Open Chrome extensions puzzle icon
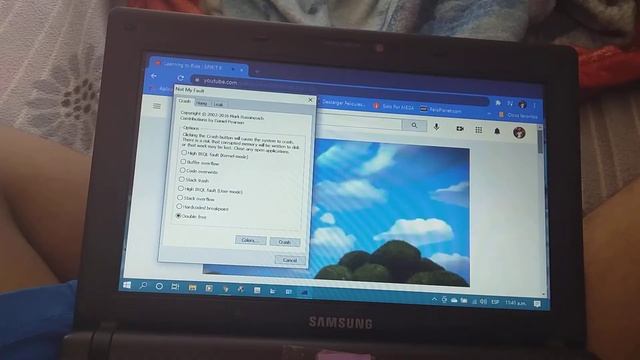The height and width of the screenshot is (360, 640). click(x=498, y=103)
